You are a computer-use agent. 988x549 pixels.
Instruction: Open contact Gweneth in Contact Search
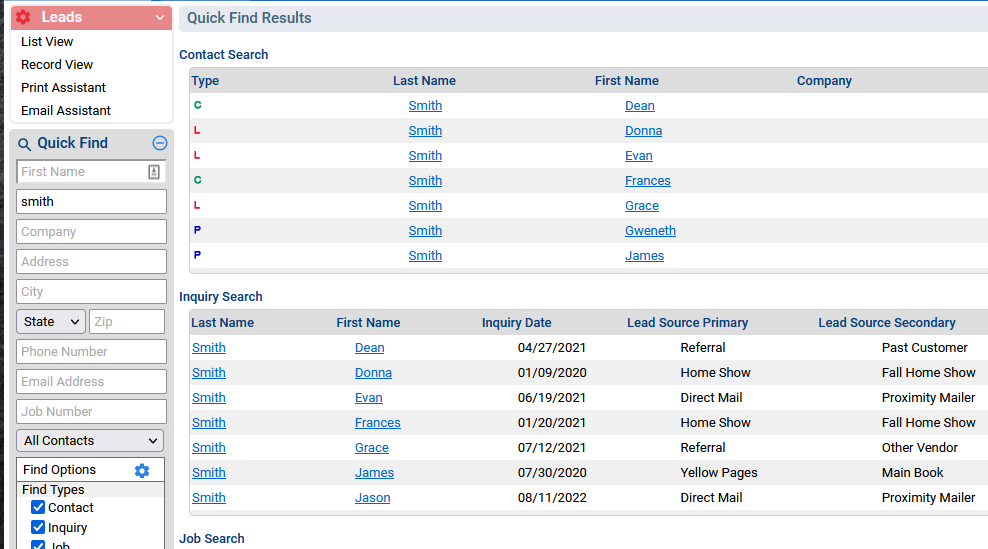click(x=650, y=231)
